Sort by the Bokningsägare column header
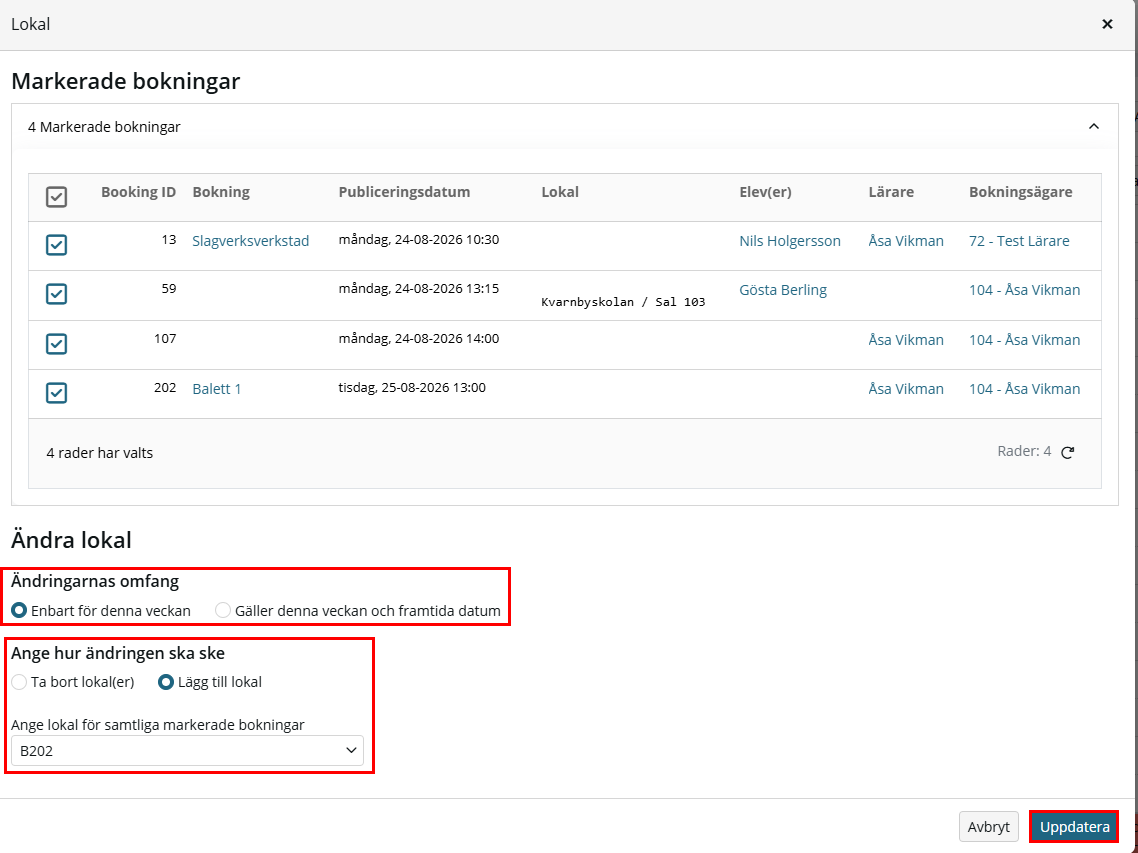This screenshot has height=853, width=1138. 1020,192
